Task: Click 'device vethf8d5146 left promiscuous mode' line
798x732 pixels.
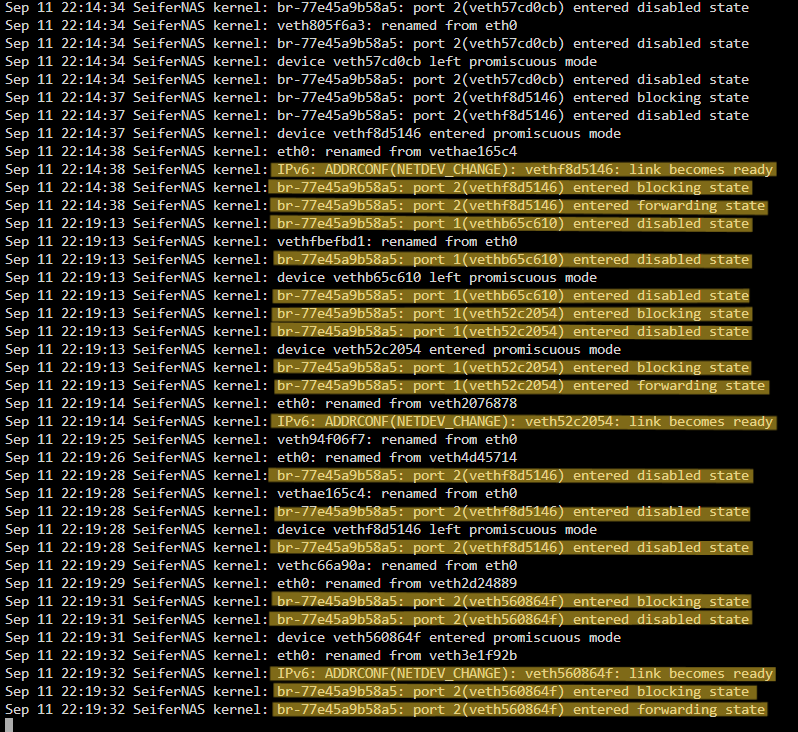Action: (301, 530)
